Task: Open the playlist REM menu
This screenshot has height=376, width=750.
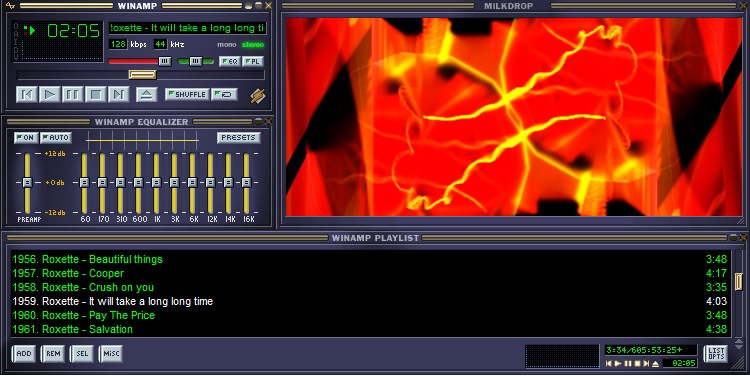Action: click(53, 354)
